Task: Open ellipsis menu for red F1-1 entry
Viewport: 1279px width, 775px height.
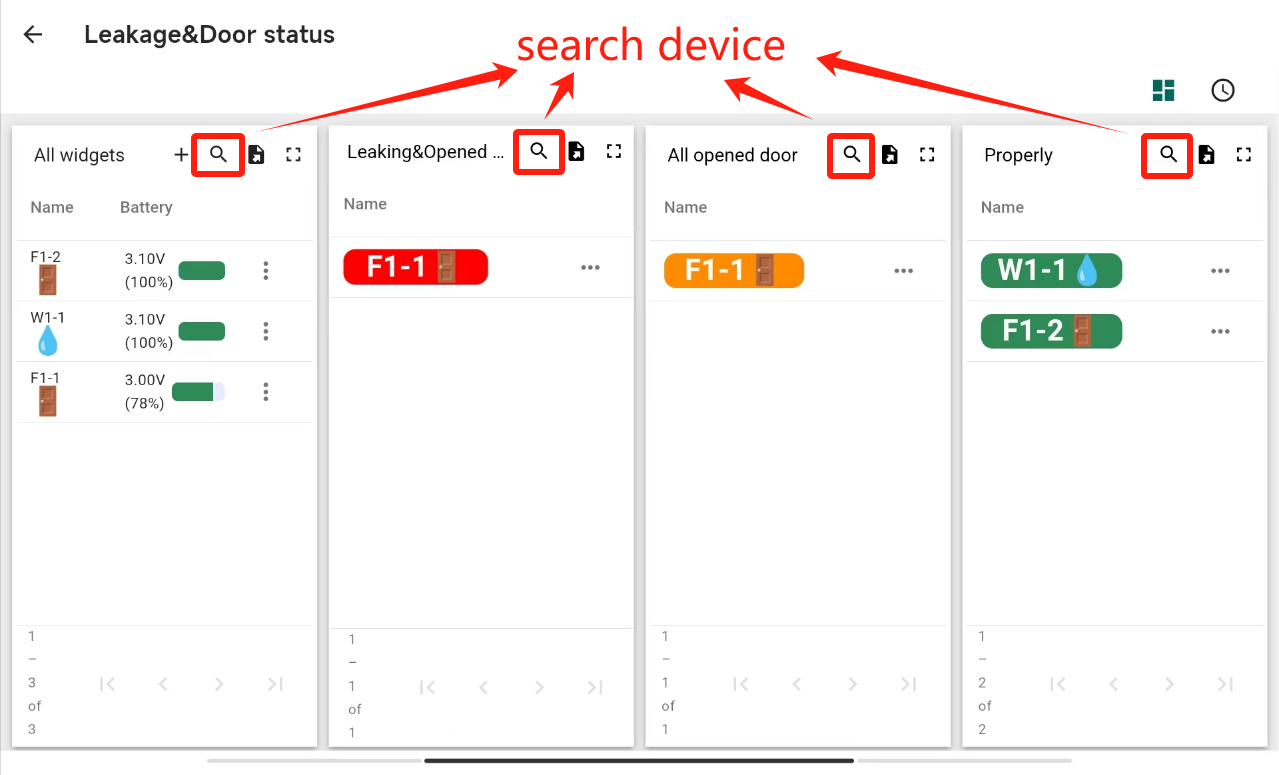Action: pyautogui.click(x=591, y=267)
